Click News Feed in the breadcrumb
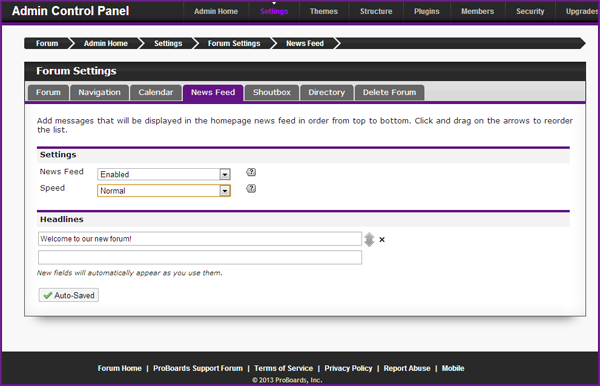 coord(305,44)
